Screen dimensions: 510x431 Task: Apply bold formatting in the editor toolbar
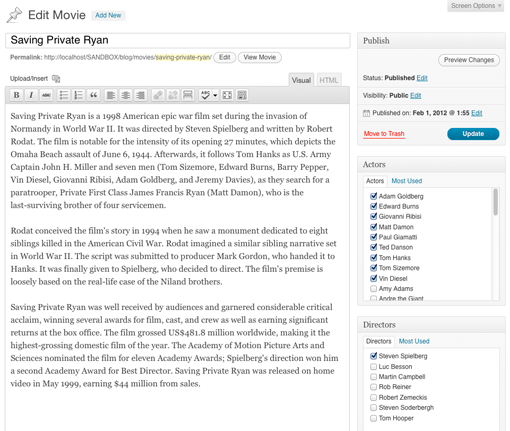(16, 95)
